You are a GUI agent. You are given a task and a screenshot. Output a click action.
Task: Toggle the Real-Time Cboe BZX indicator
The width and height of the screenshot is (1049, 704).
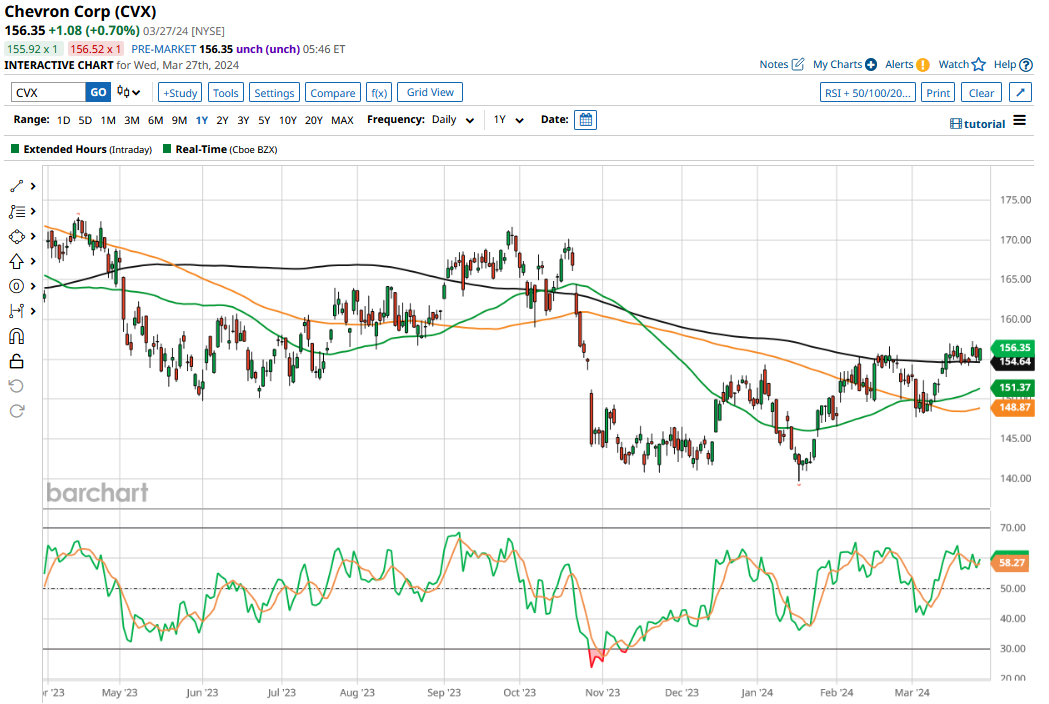pos(167,149)
